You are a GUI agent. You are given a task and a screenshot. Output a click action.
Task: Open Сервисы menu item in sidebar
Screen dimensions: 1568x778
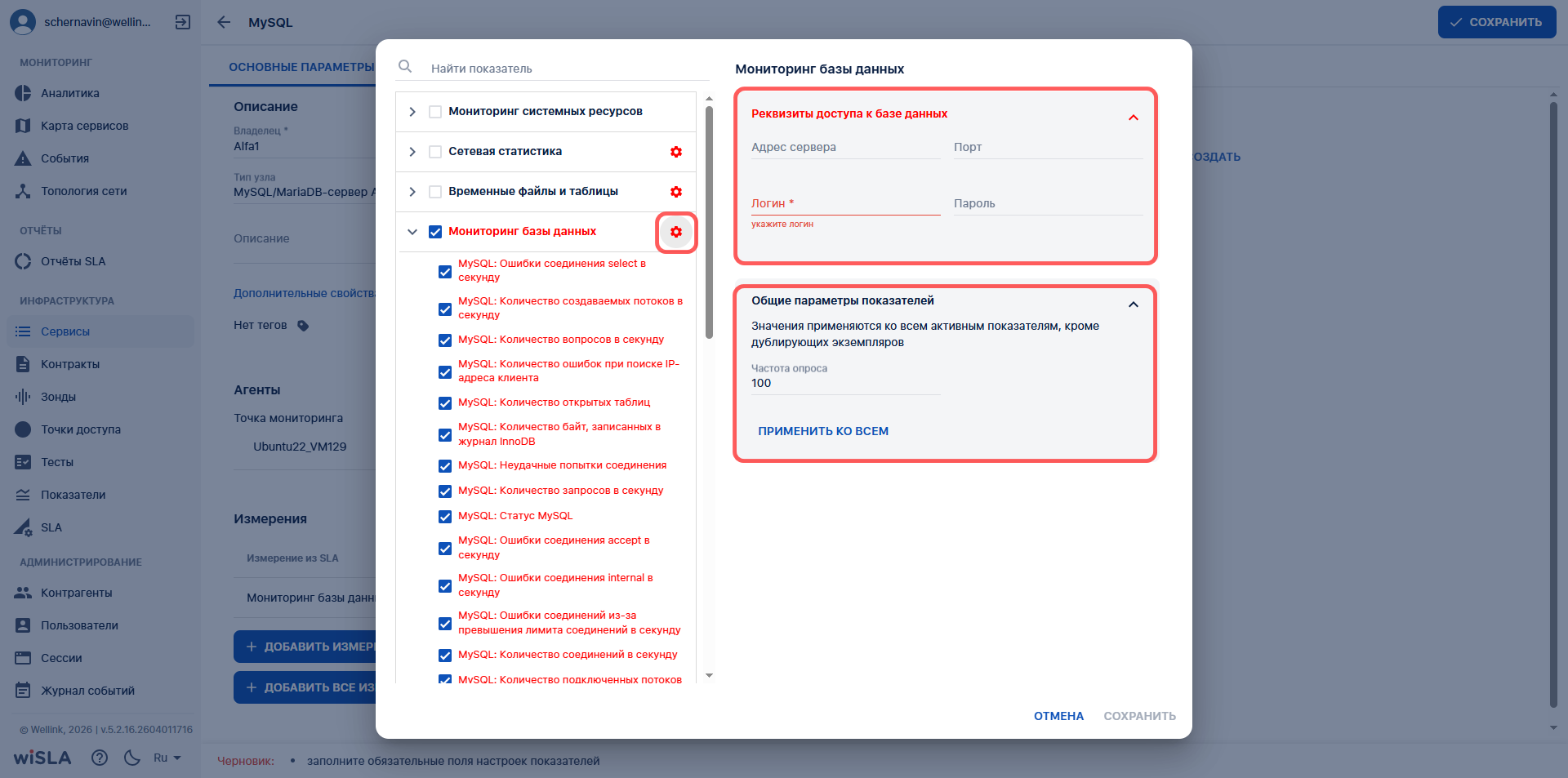(x=100, y=331)
